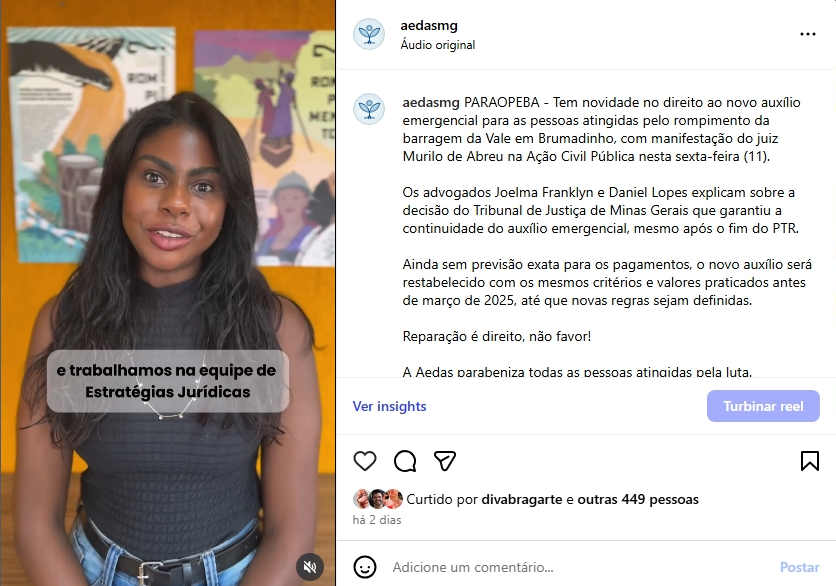
Task: Unmute the video with the speaker icon
Action: point(310,566)
